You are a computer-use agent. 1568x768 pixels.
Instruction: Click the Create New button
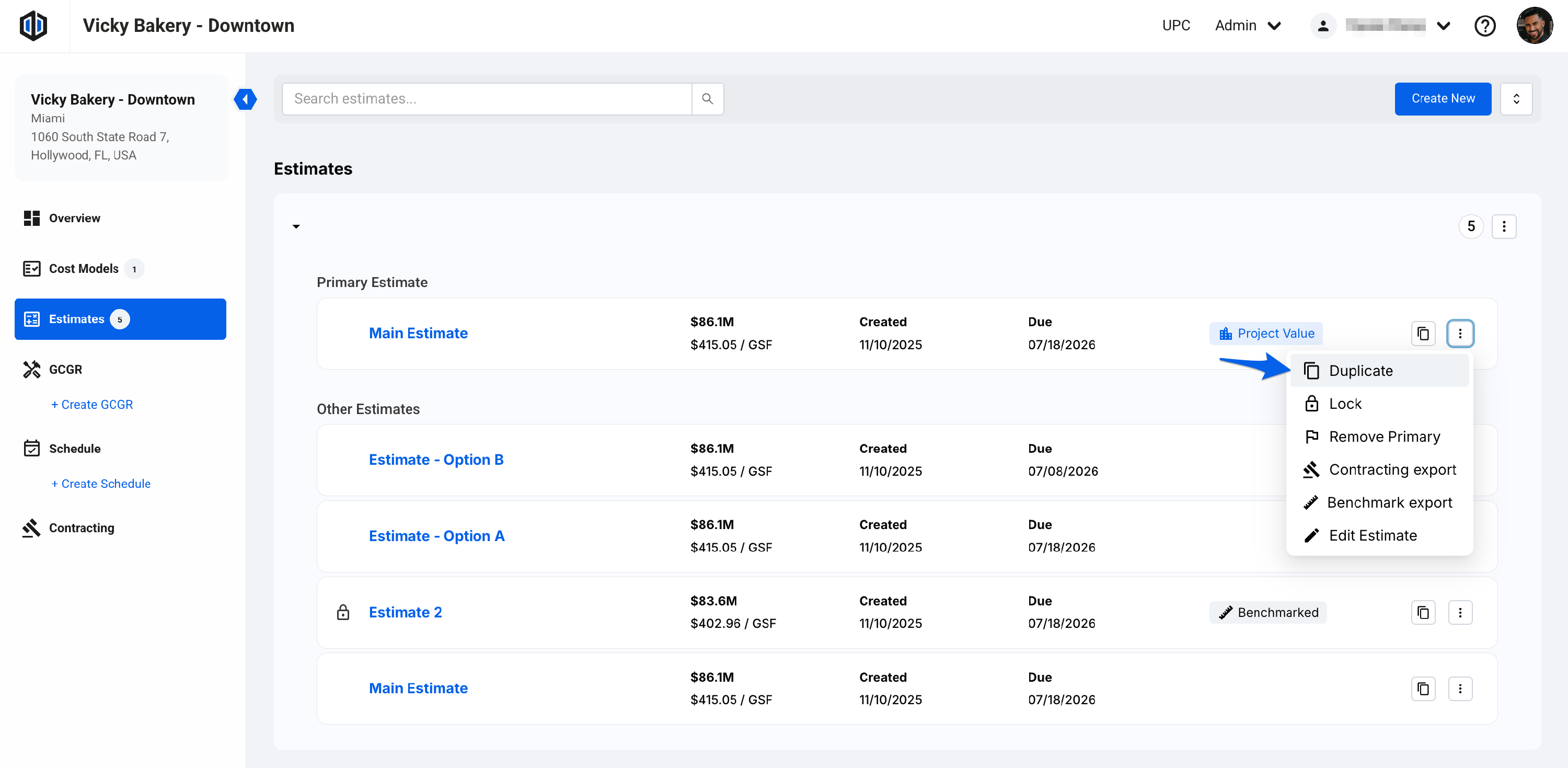click(1442, 99)
